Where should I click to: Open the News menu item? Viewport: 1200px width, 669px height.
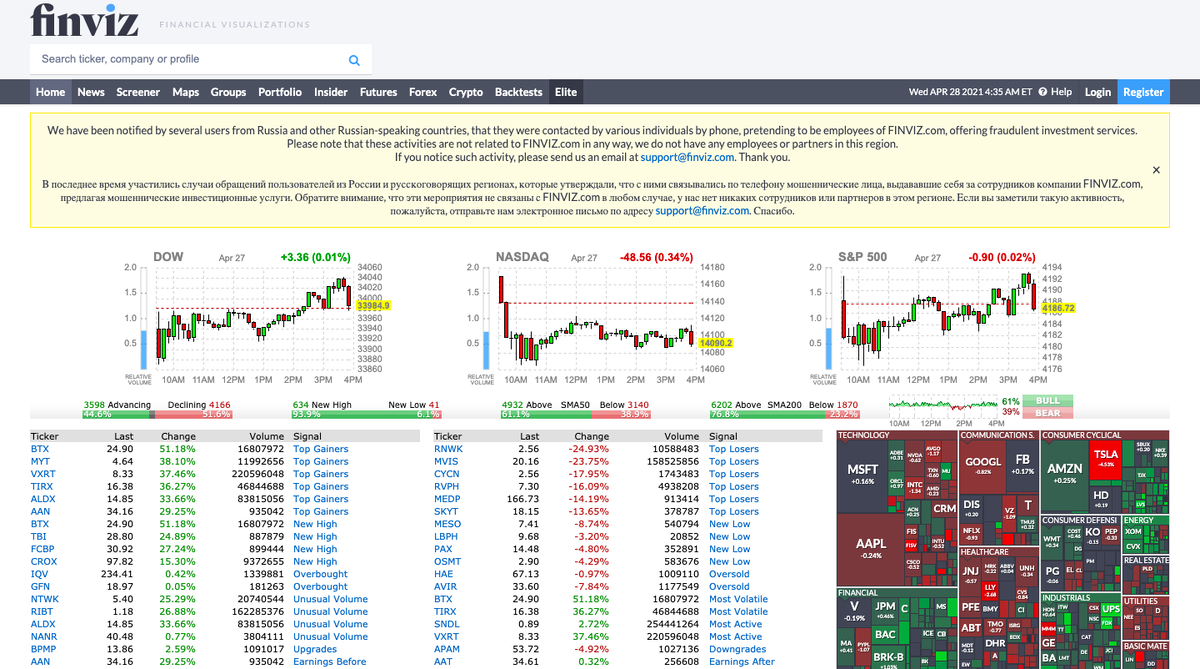[91, 92]
